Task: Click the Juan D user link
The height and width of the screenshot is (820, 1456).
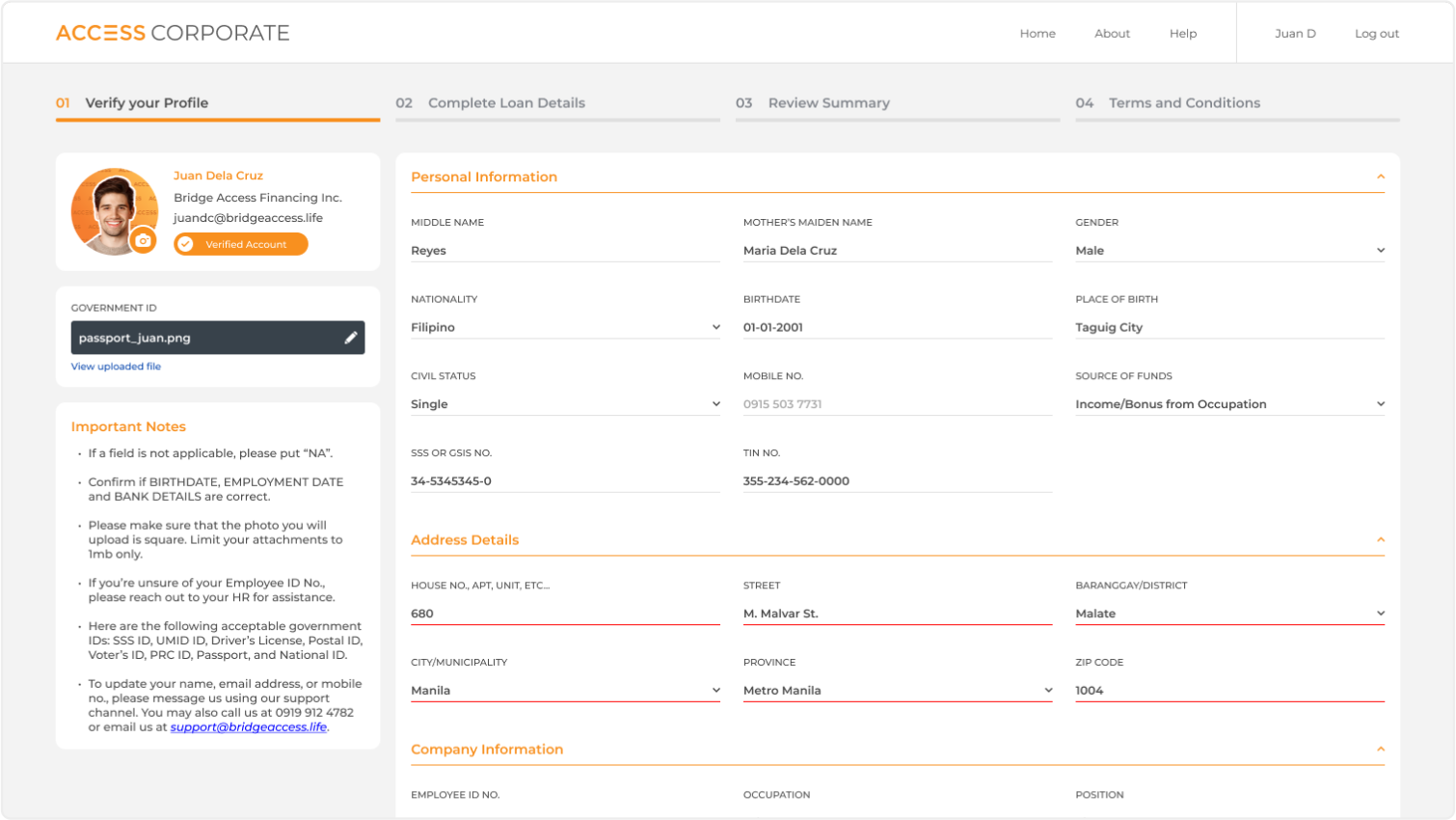Action: (1295, 34)
